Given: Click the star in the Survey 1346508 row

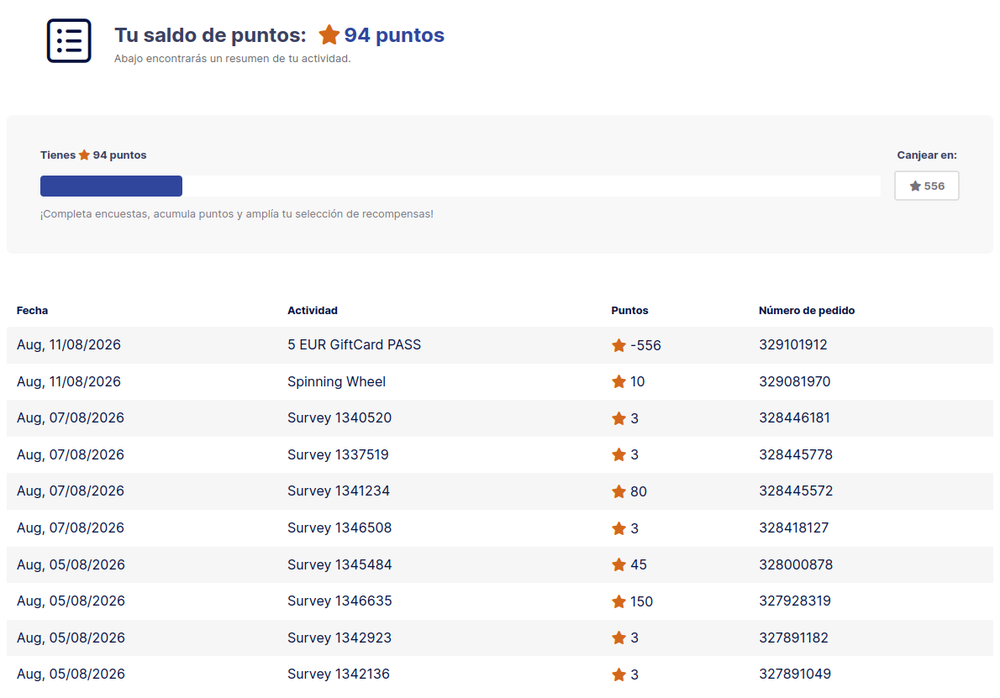Looking at the screenshot, I should coord(619,528).
